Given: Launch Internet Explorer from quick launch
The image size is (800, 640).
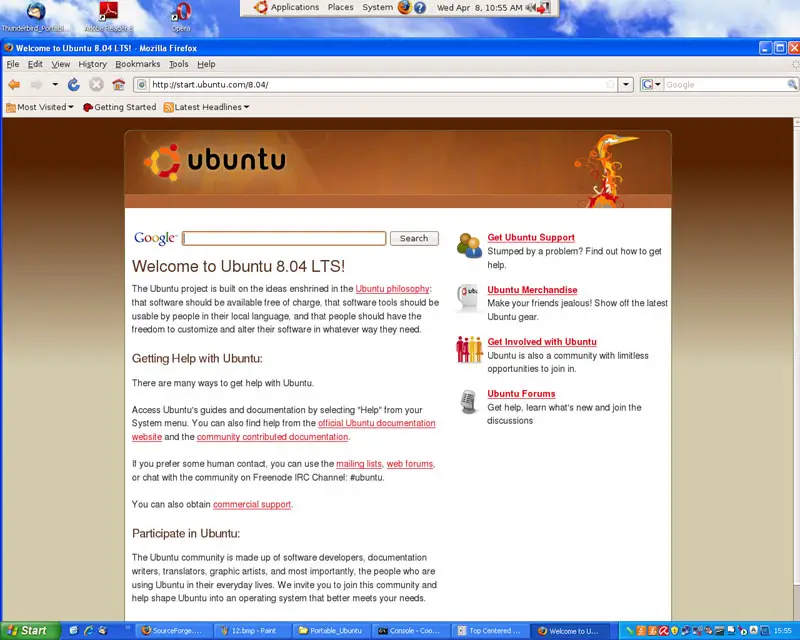Looking at the screenshot, I should pos(88,631).
